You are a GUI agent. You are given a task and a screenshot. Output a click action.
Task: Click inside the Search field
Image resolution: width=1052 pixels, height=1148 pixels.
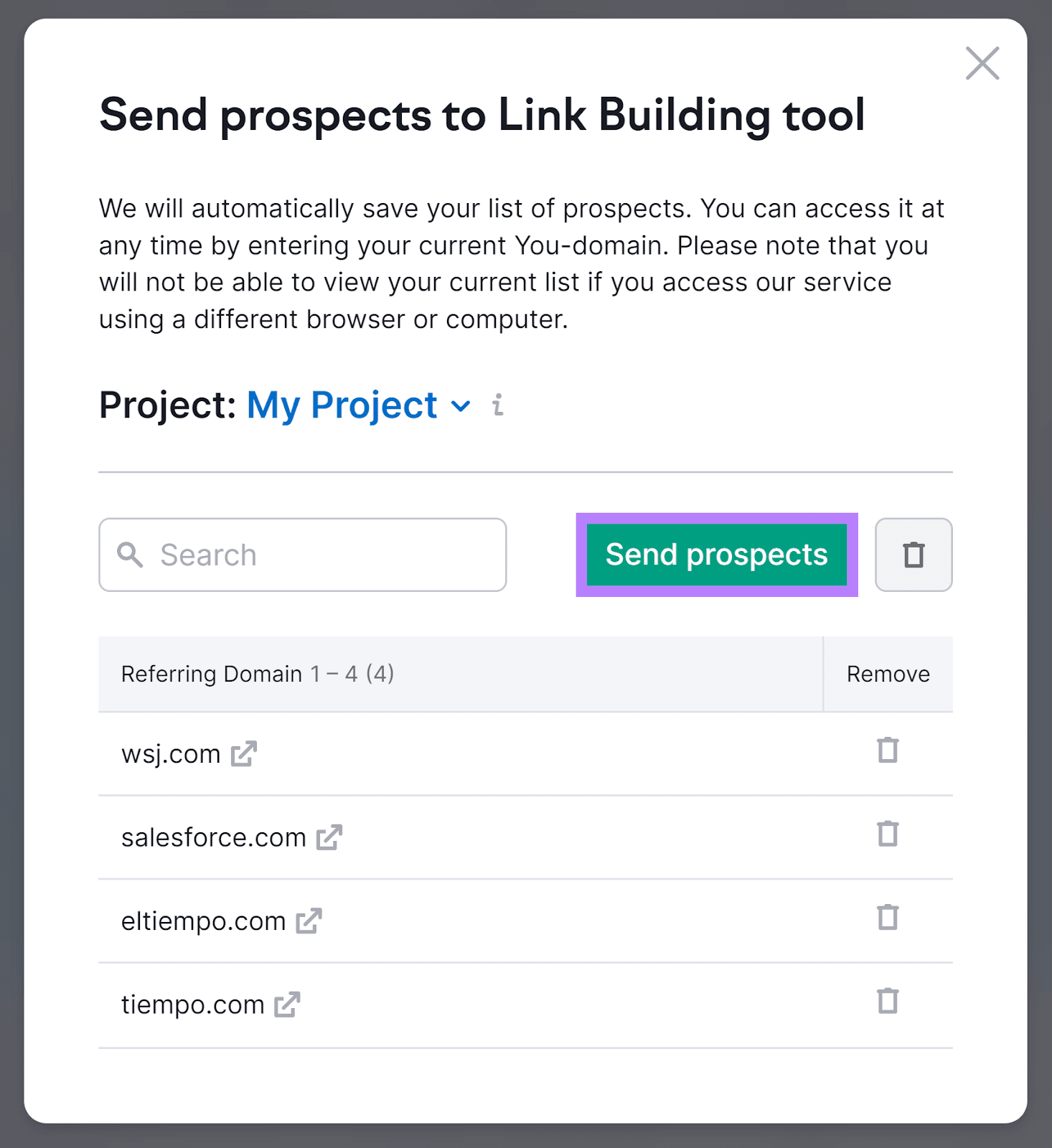tap(301, 554)
